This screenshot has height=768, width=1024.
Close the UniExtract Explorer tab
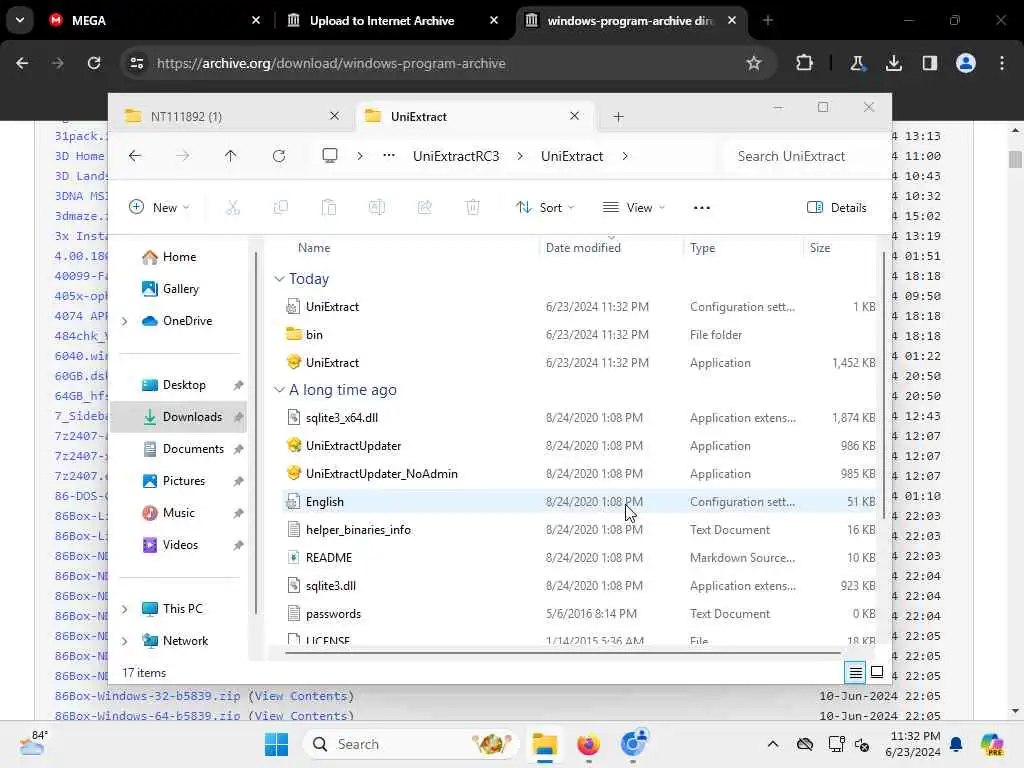574,116
